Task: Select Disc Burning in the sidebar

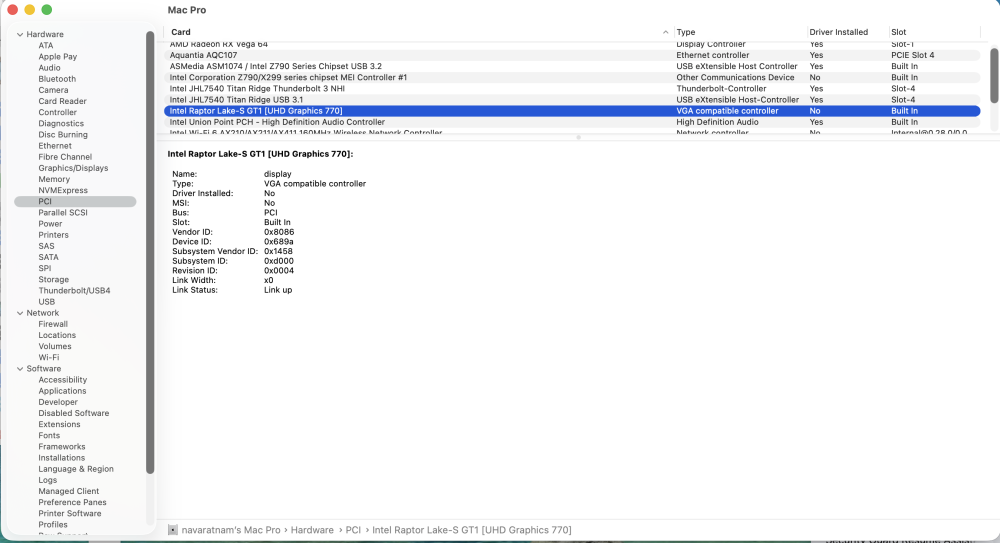Action: [x=62, y=135]
